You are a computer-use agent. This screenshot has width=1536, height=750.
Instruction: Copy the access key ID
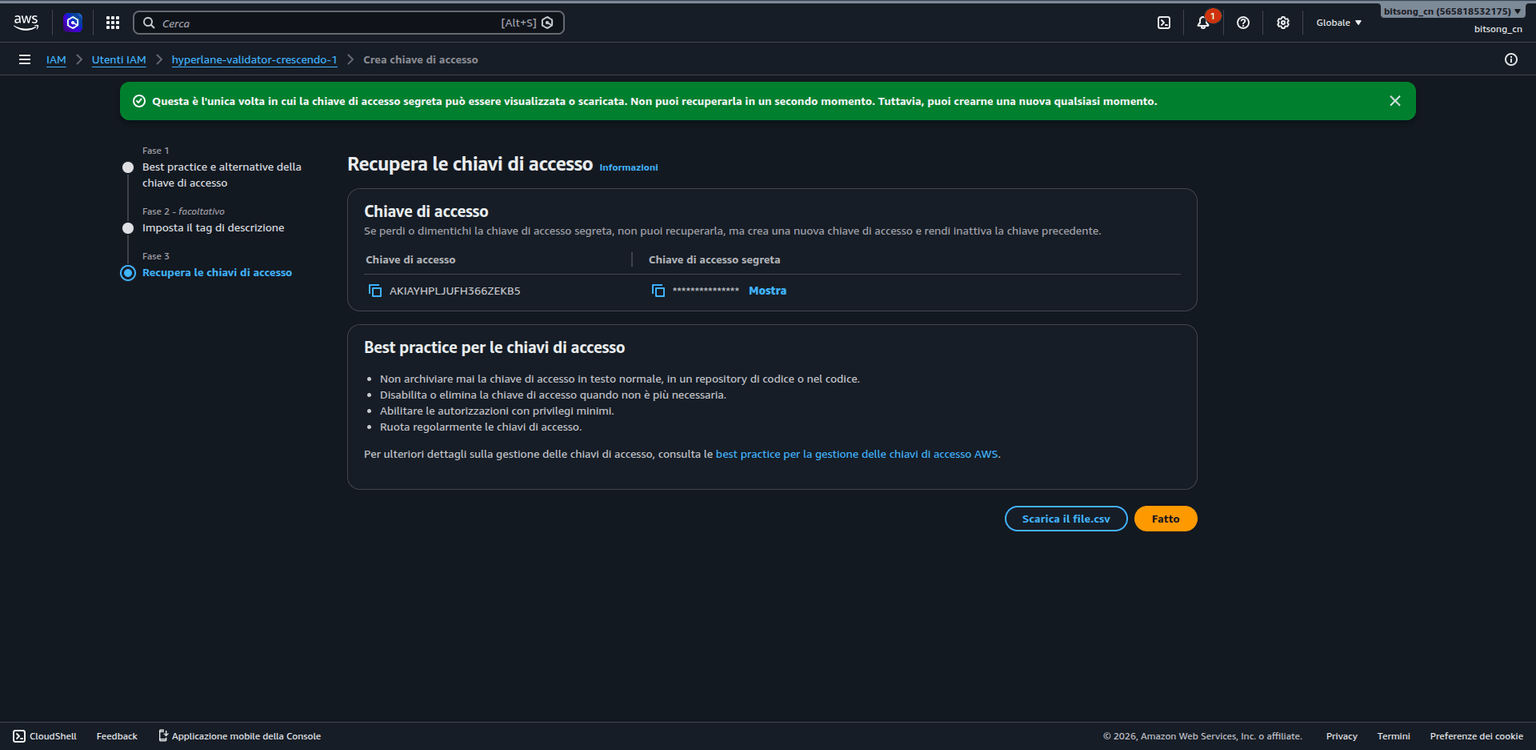pyautogui.click(x=375, y=291)
